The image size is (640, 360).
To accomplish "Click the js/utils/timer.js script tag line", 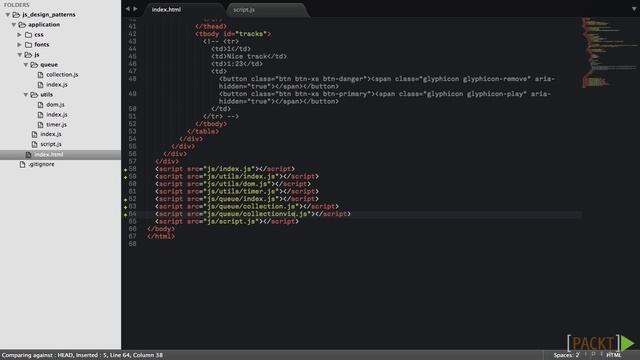I will pyautogui.click(x=237, y=191).
